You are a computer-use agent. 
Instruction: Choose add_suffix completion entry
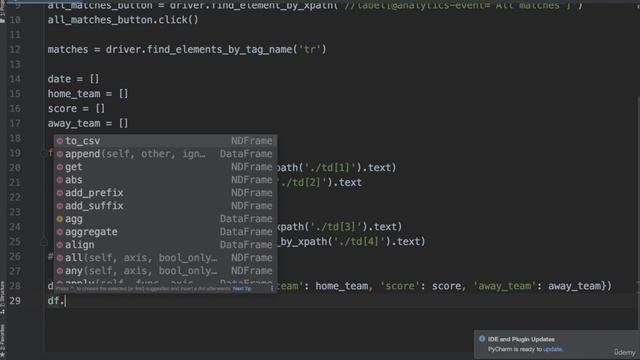pos(165,206)
